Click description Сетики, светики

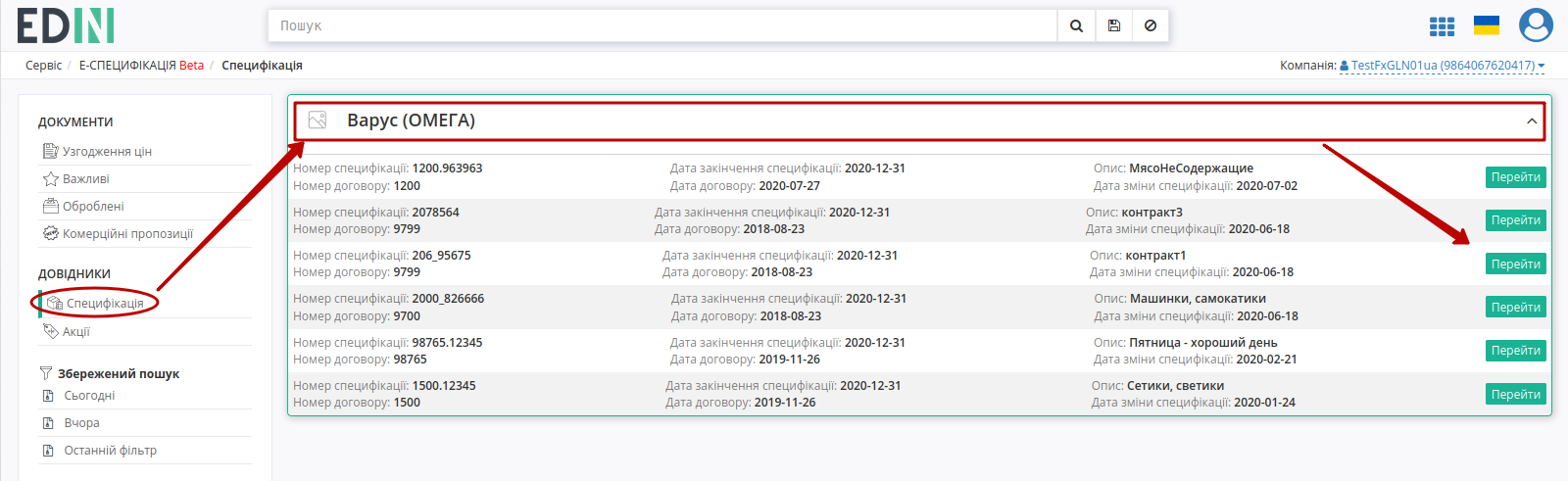click(1175, 386)
